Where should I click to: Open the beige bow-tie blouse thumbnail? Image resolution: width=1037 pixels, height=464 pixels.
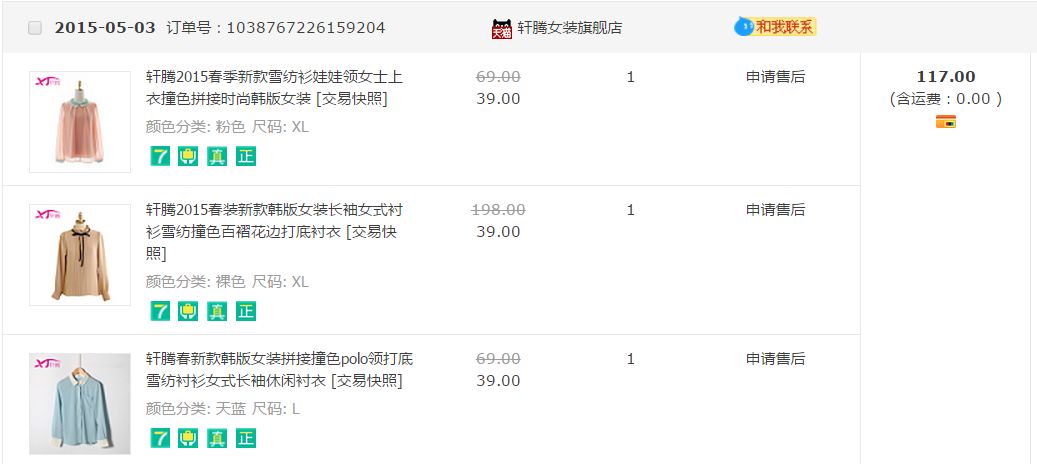tap(80, 254)
